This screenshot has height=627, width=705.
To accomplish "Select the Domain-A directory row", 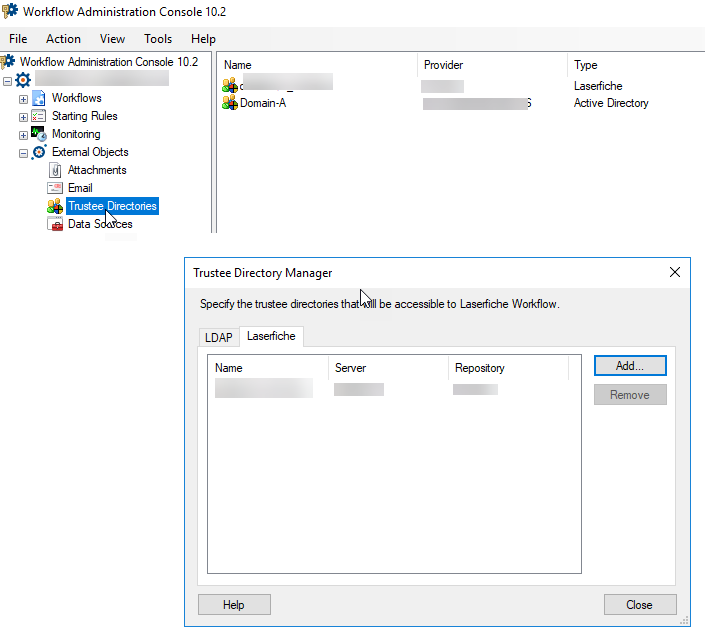I will 263,103.
